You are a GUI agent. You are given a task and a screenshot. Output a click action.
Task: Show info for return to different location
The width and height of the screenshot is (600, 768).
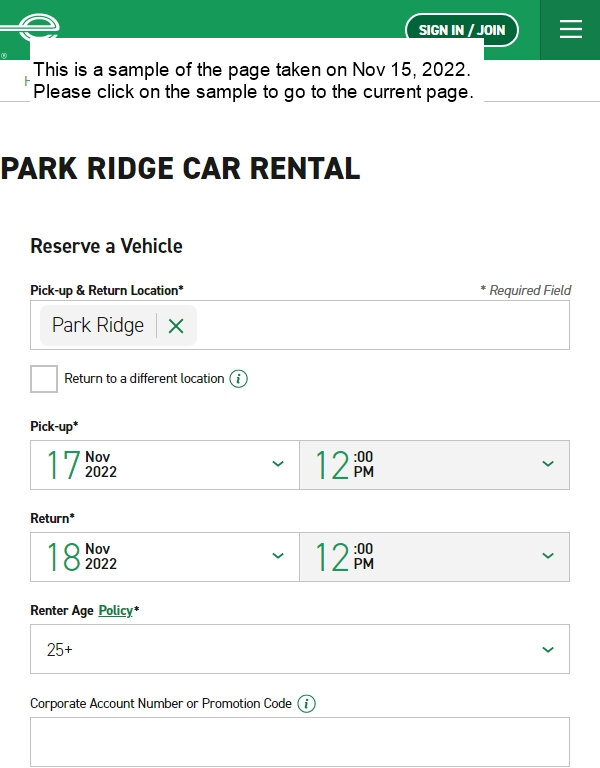click(239, 379)
